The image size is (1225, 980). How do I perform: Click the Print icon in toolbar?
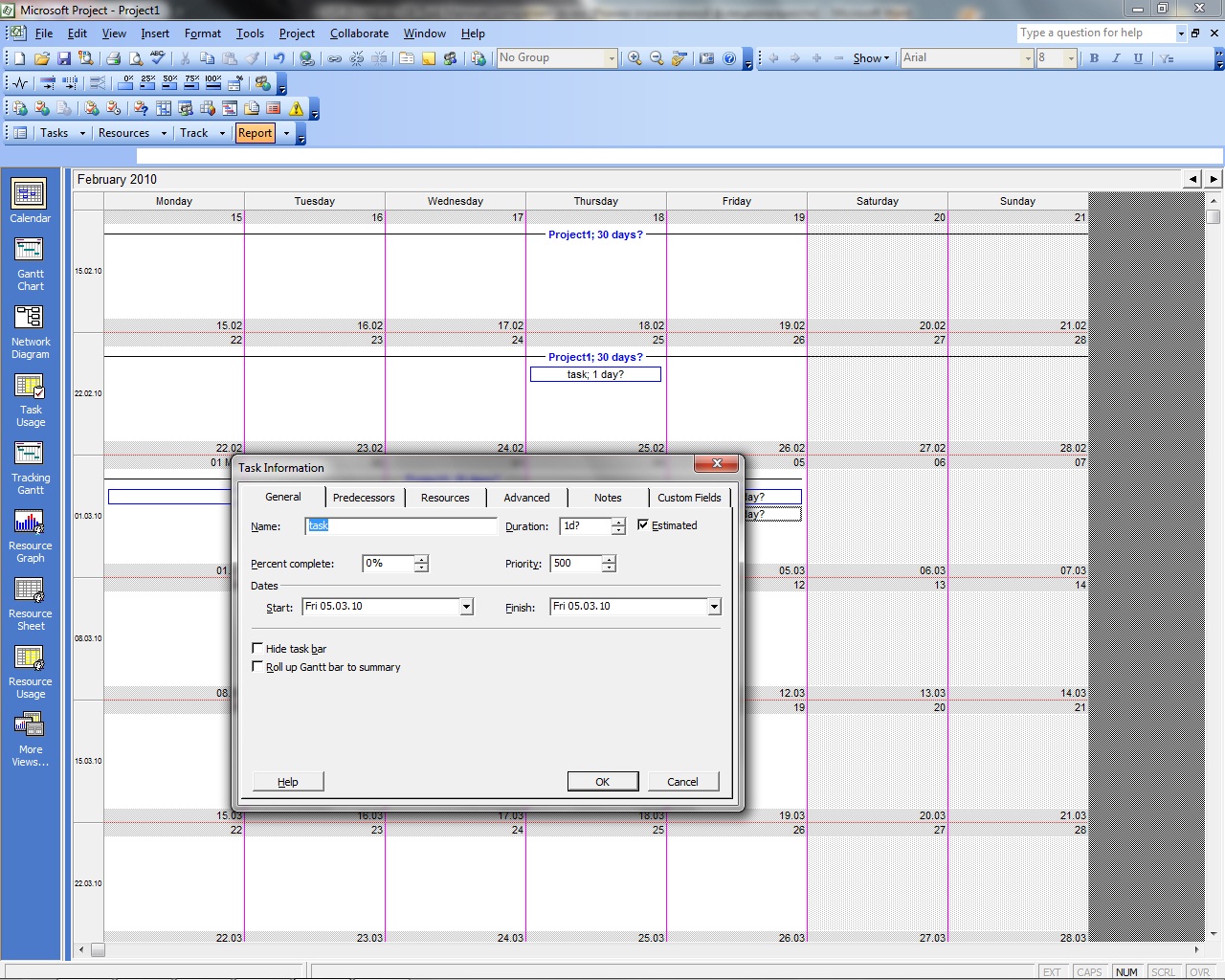113,58
